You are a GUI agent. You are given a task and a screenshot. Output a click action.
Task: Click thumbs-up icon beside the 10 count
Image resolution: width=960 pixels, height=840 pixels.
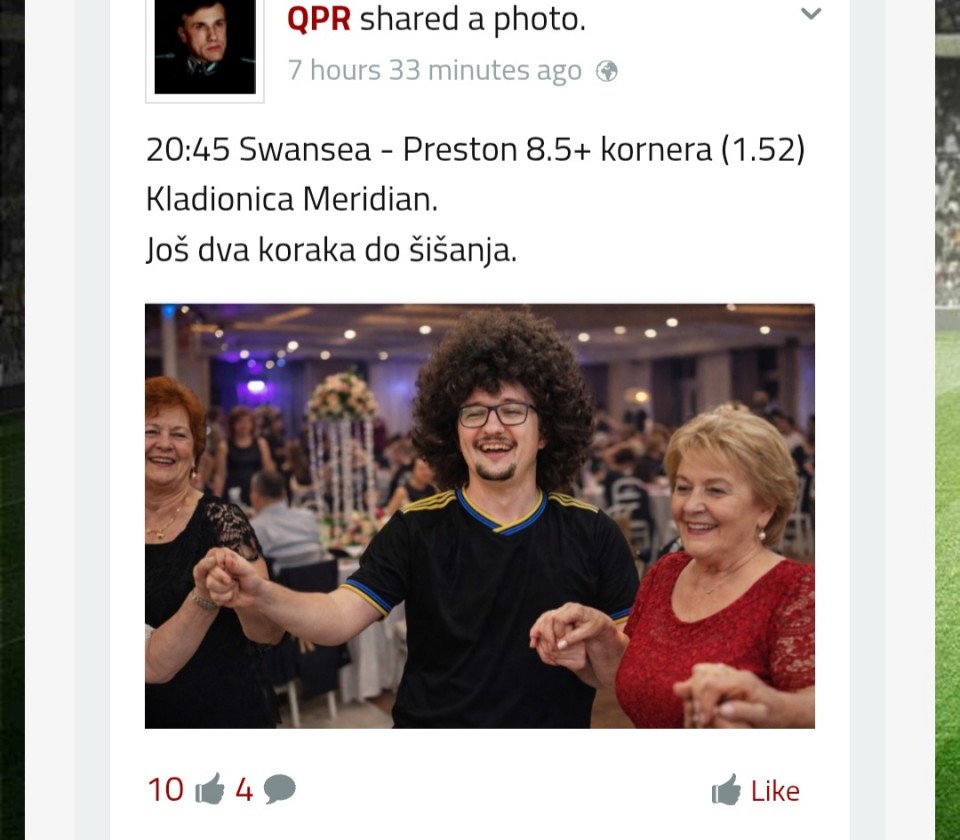pyautogui.click(x=210, y=789)
